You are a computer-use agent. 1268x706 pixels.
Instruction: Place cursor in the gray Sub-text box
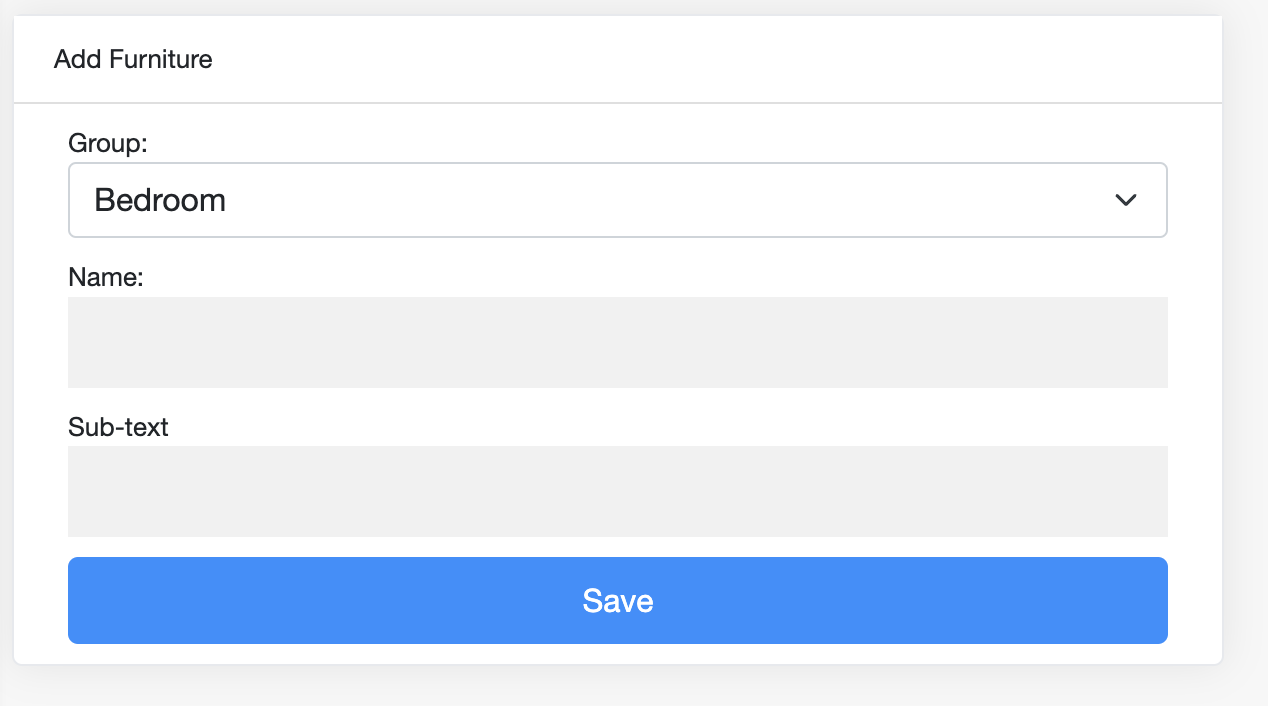click(617, 491)
